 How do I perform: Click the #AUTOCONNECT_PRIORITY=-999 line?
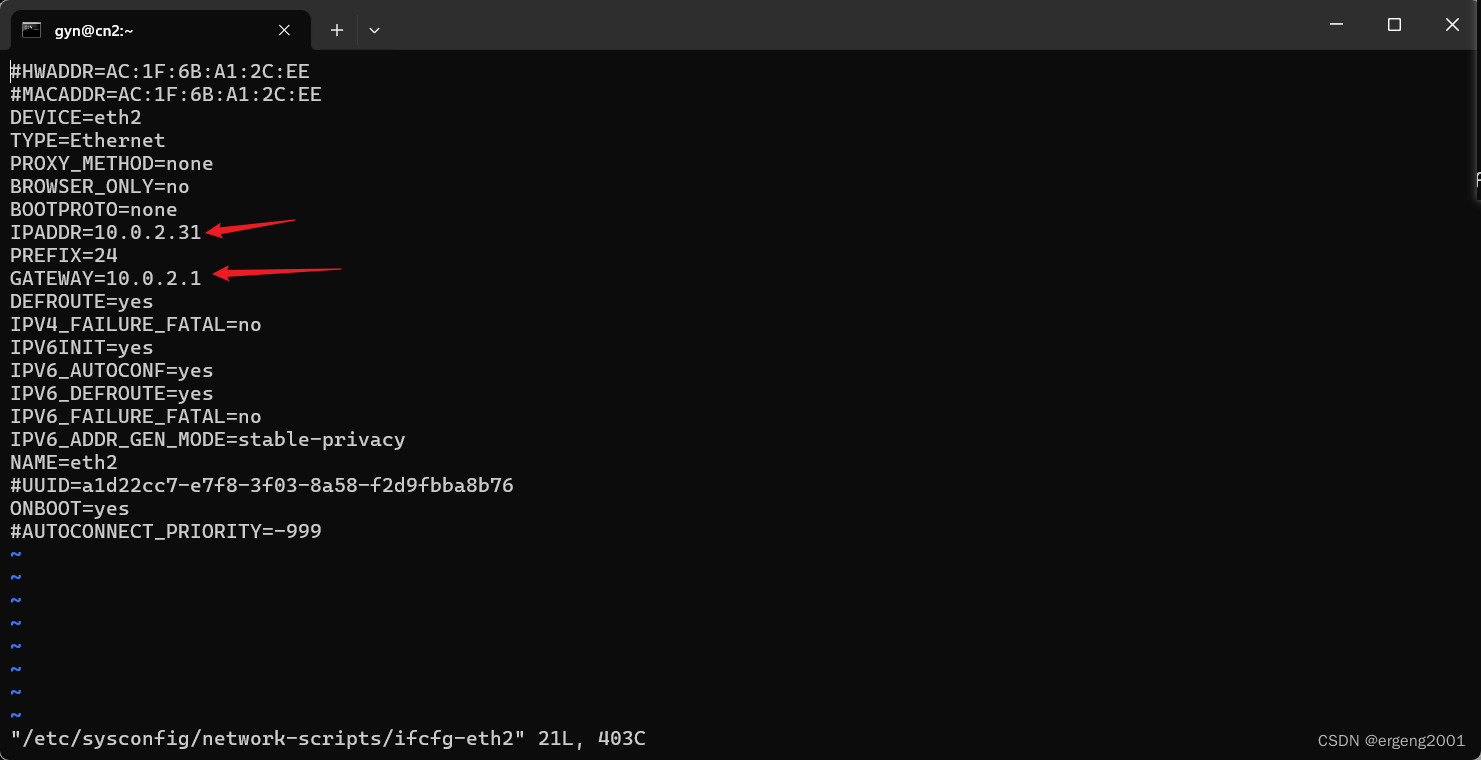166,531
